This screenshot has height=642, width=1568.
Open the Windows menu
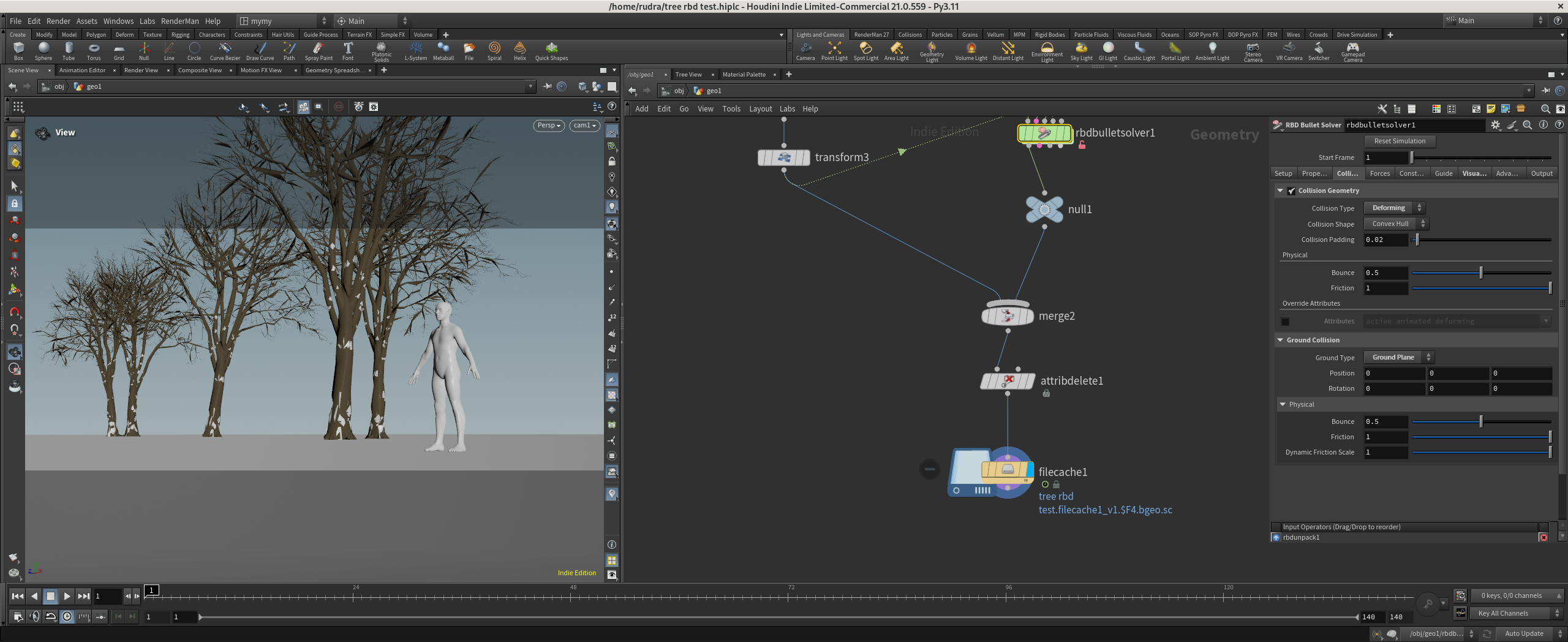(x=118, y=21)
